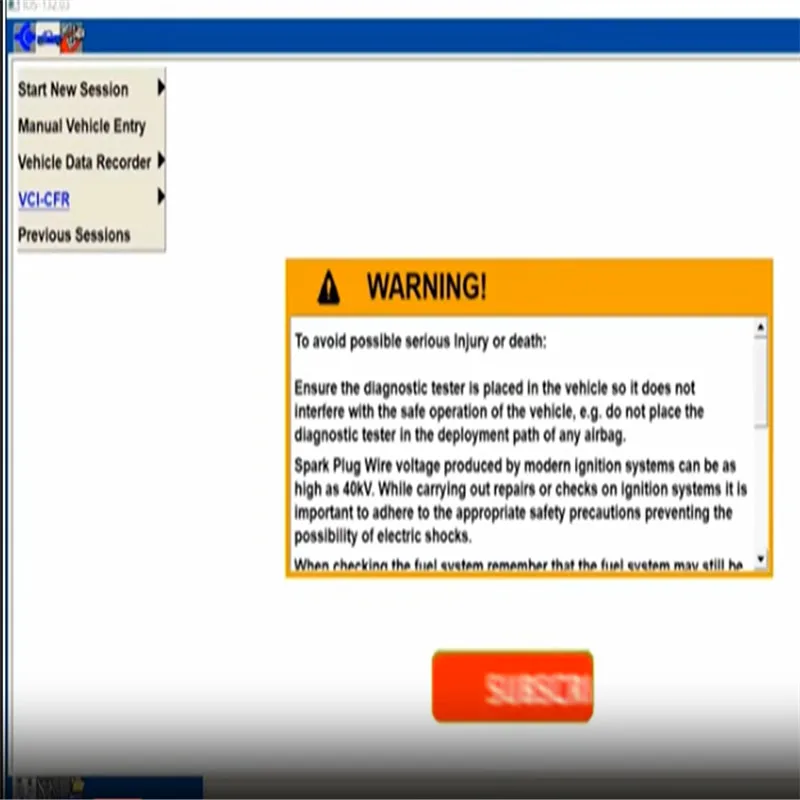Click inside the warning message text area

tap(522, 444)
